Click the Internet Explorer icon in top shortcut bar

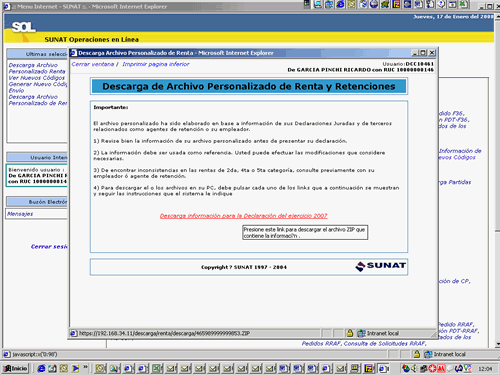(340, 4)
